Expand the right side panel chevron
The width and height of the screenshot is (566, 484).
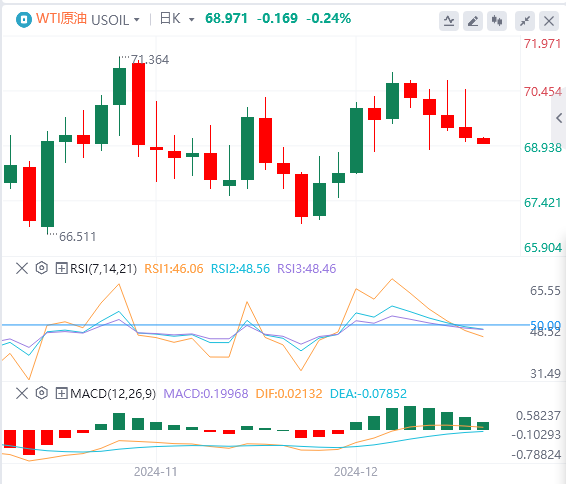tap(559, 118)
